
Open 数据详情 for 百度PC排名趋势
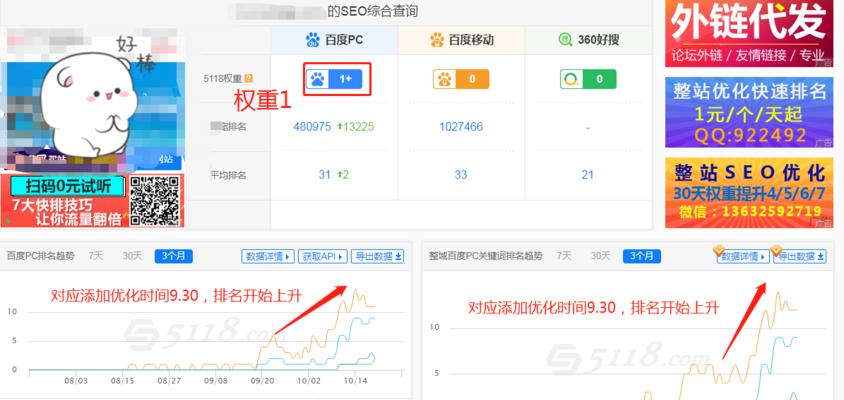pyautogui.click(x=268, y=257)
